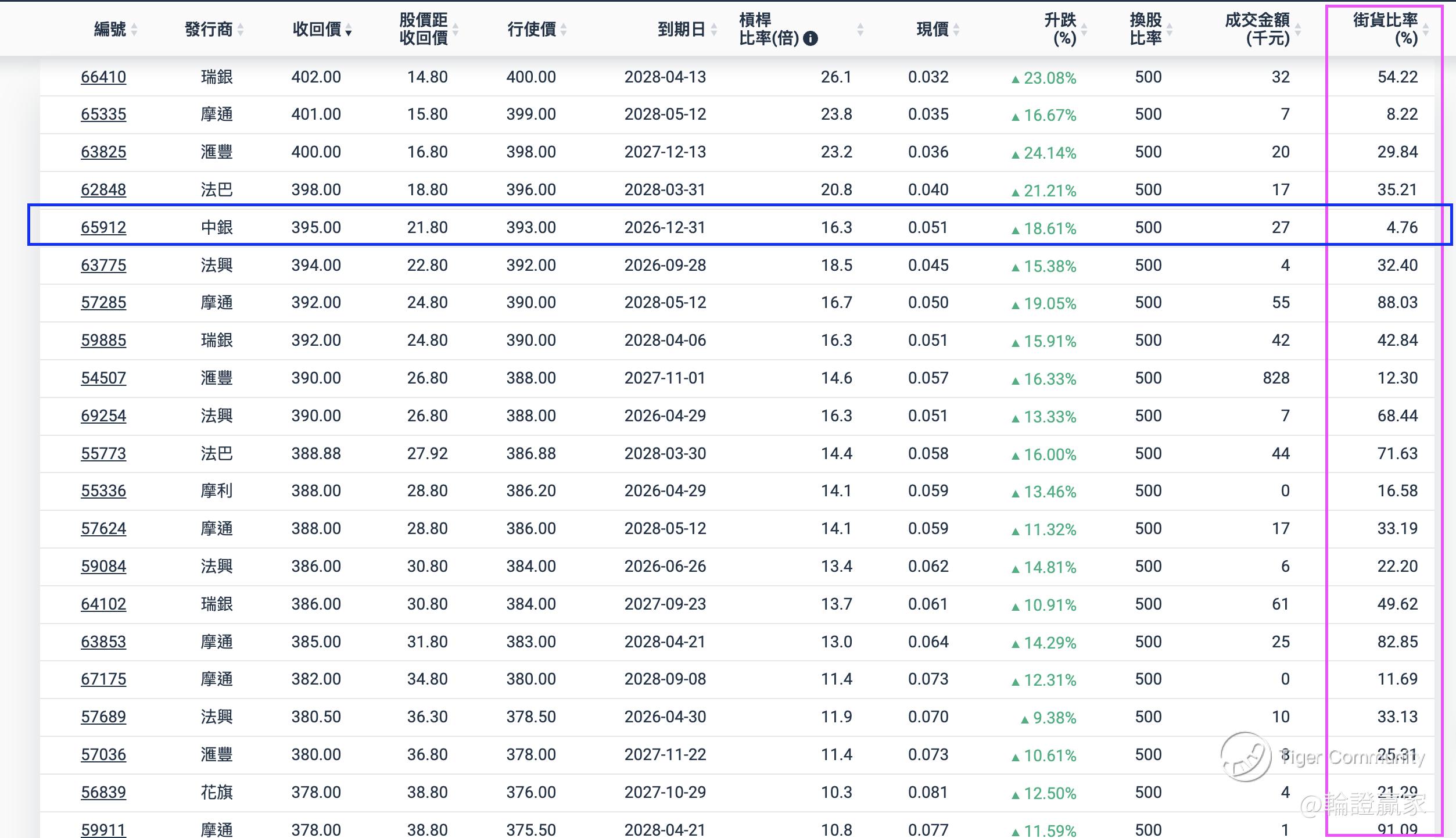Sort table by 編號 column arrows
Screen dimensions: 1456x838
[x=134, y=29]
